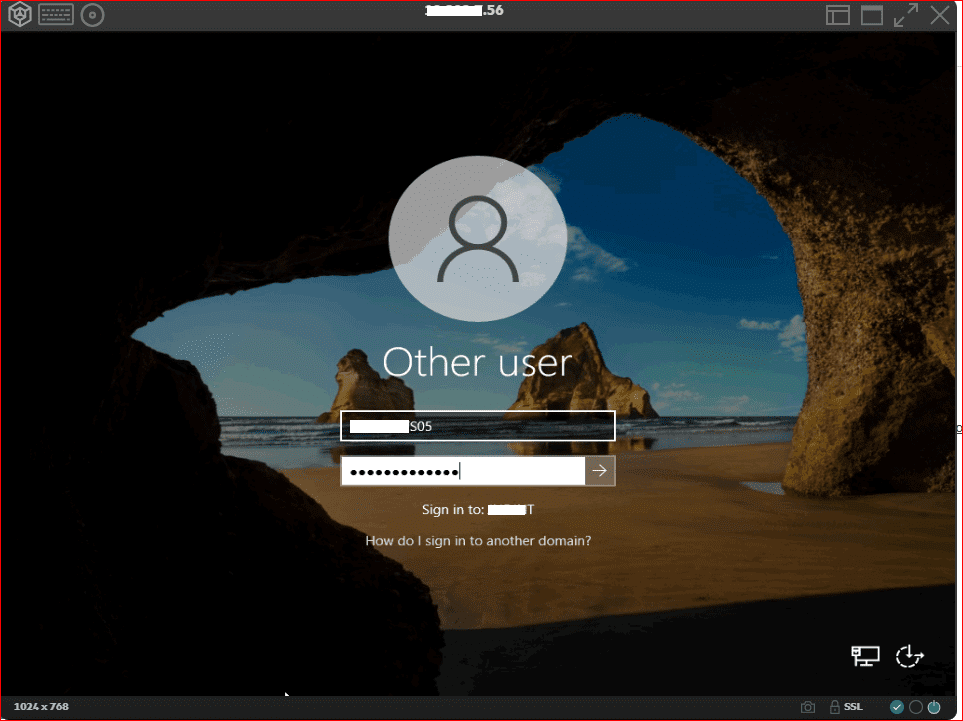The height and width of the screenshot is (721, 963).
Task: Click the checkmark health status indicator
Action: (x=897, y=707)
